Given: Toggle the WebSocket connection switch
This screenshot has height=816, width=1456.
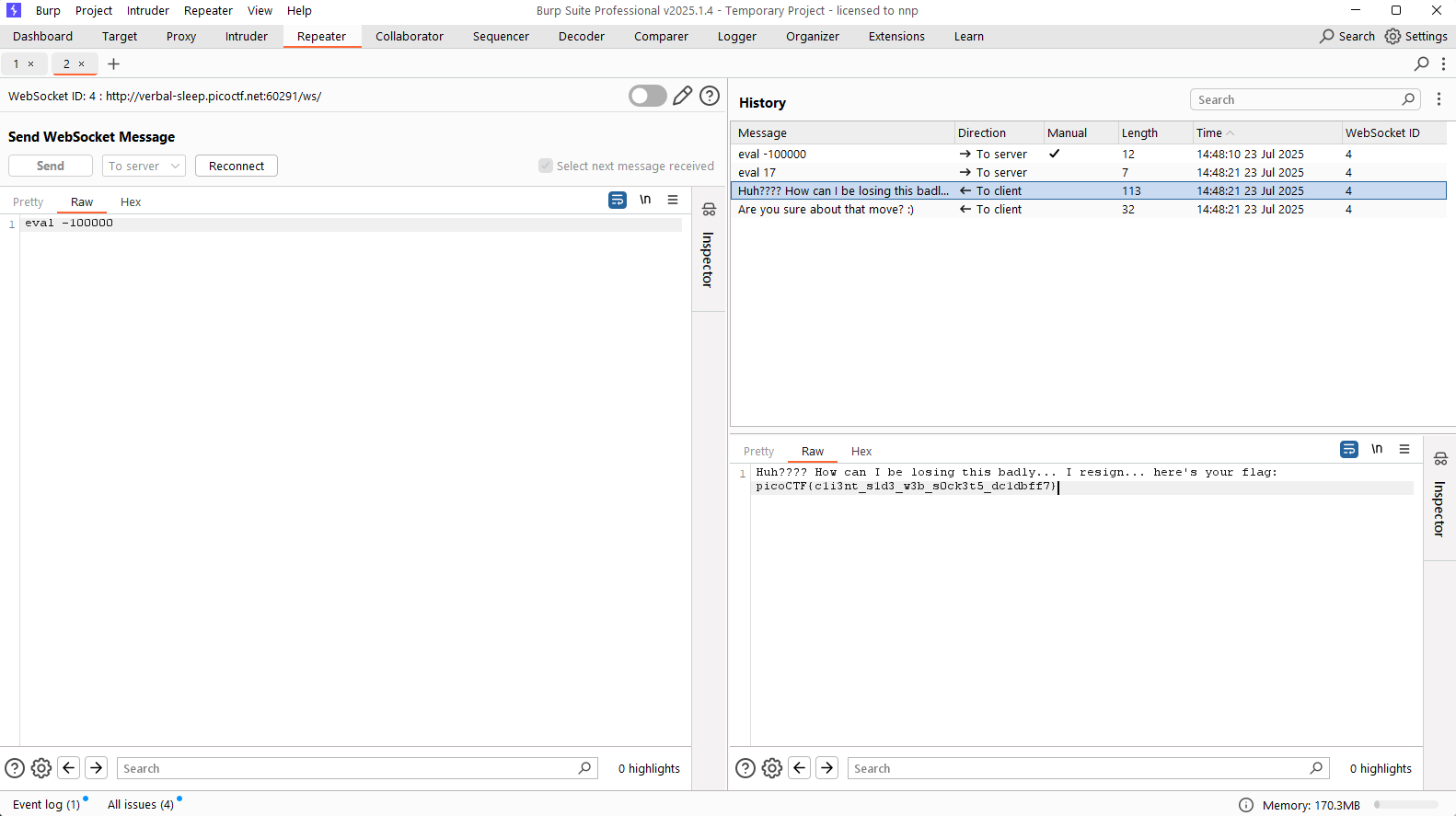Looking at the screenshot, I should pyautogui.click(x=647, y=96).
